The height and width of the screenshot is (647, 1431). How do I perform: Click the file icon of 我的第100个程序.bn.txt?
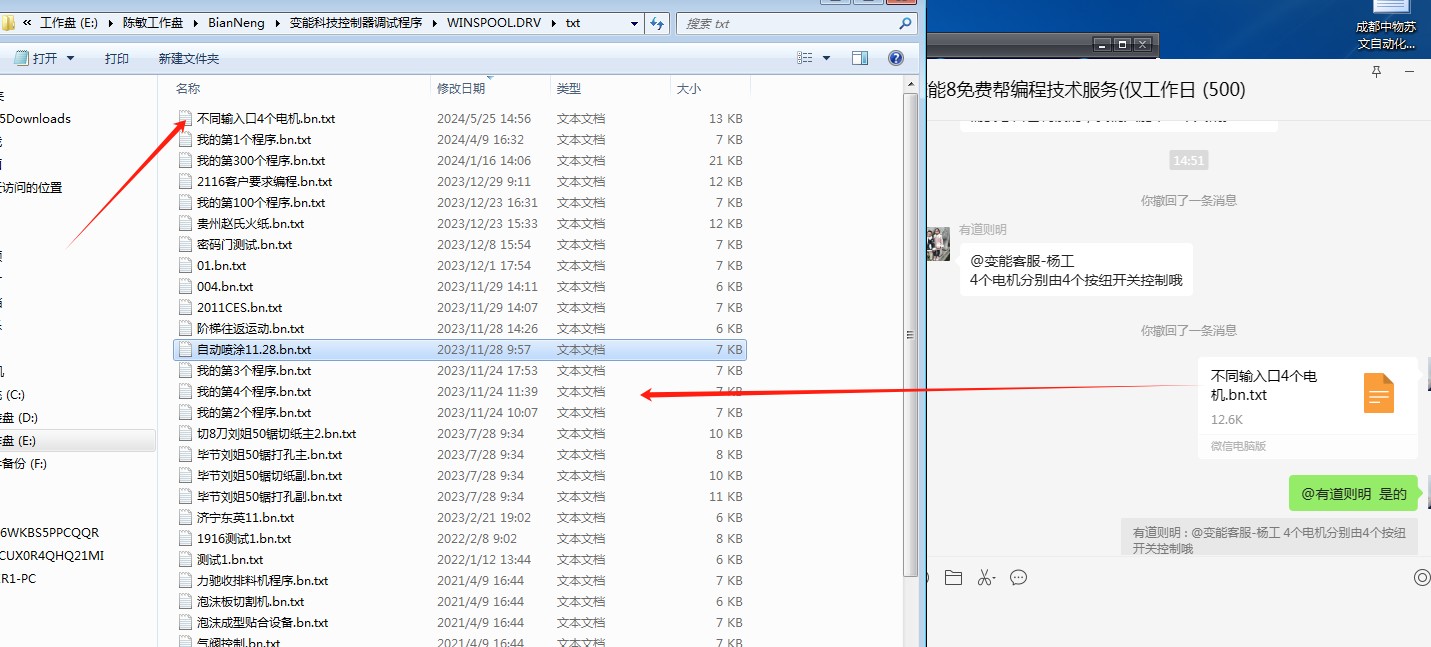click(x=184, y=202)
